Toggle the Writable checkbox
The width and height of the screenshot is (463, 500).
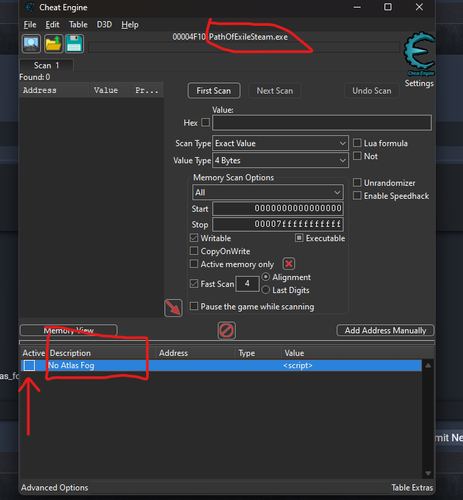[x=194, y=238]
